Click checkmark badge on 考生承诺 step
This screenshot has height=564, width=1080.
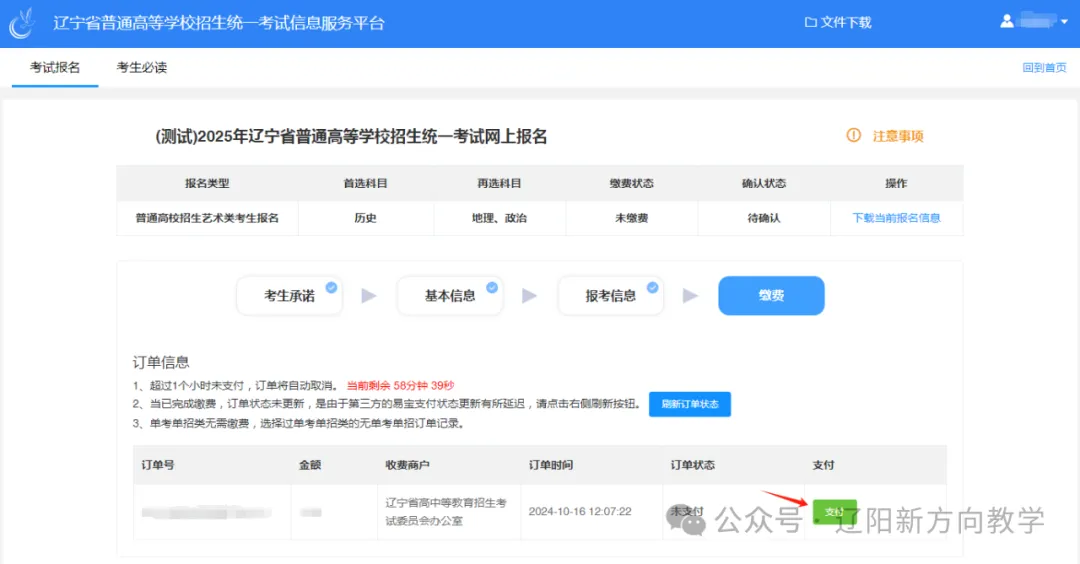331,287
